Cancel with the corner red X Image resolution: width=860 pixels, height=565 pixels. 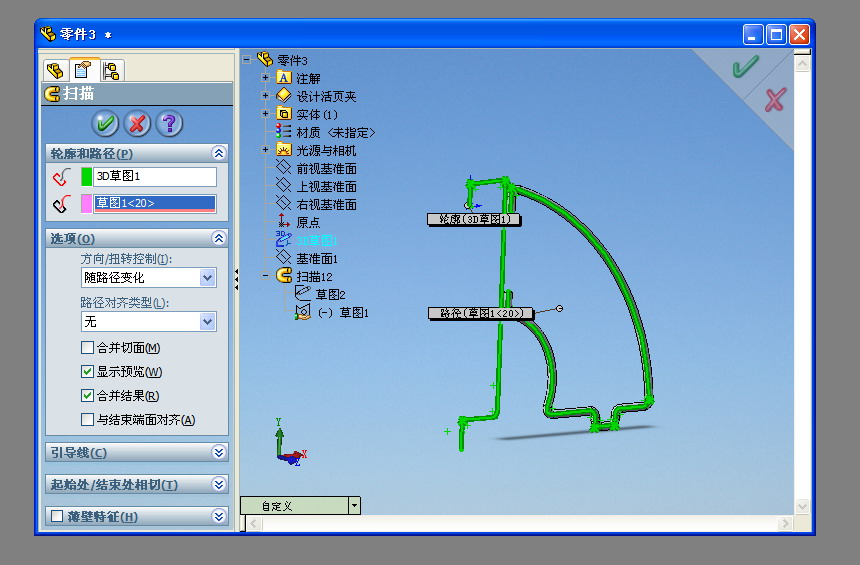(x=775, y=100)
